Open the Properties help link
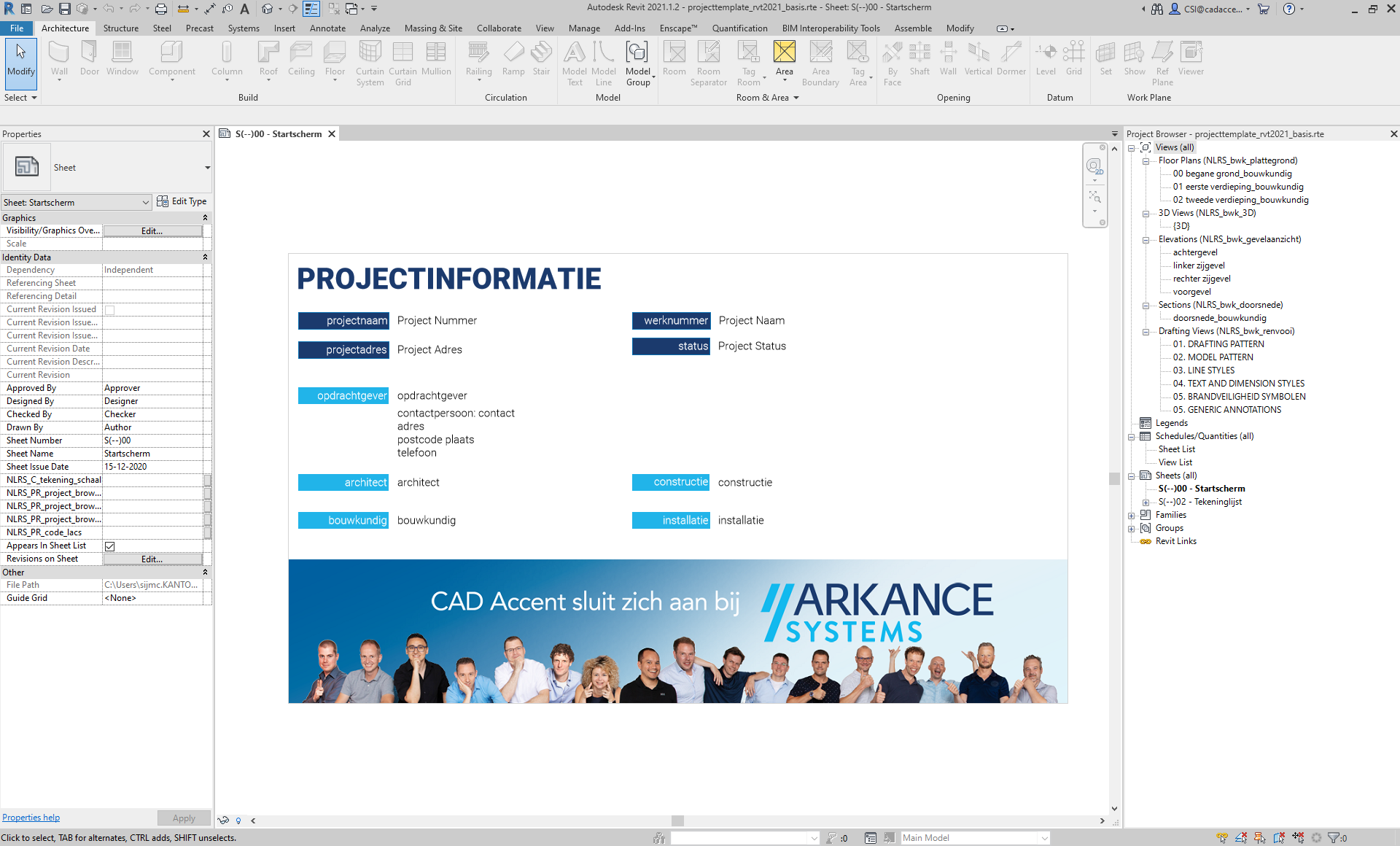The height and width of the screenshot is (846, 1400). pos(31,818)
